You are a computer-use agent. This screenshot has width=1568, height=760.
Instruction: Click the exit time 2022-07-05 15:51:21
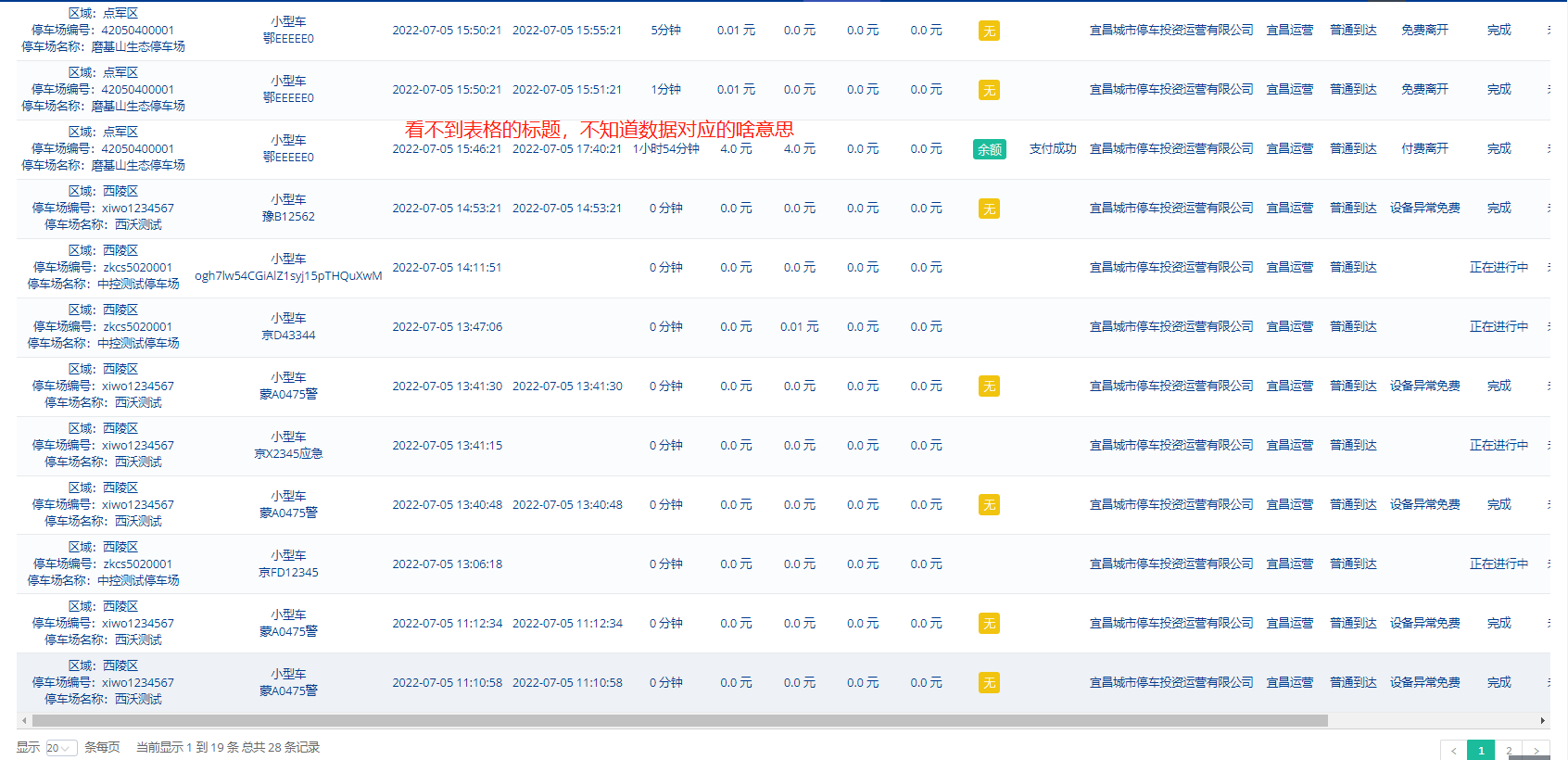[x=567, y=90]
